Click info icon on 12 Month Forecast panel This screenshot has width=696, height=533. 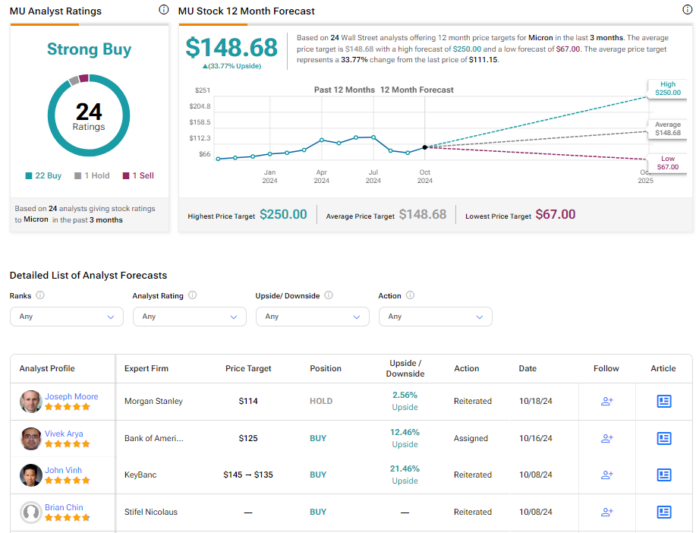pos(685,10)
